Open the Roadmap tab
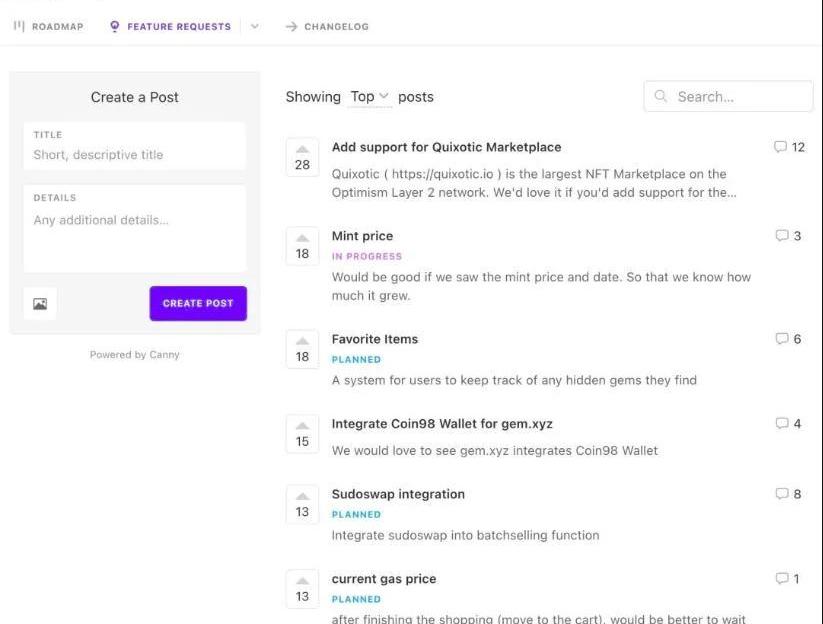The width and height of the screenshot is (823, 624). (x=48, y=26)
